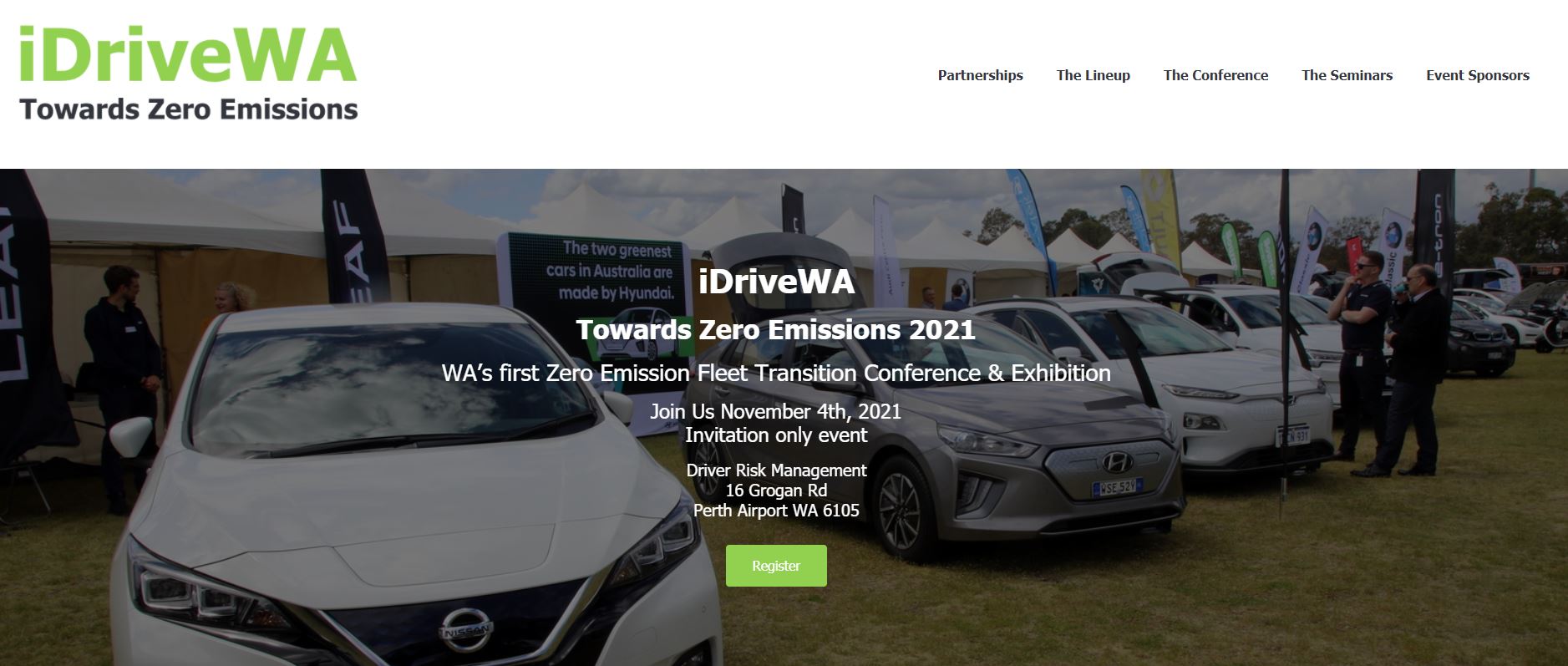Open the Partnerships menu item
Viewport: 1568px width, 666px height.
[x=980, y=75]
